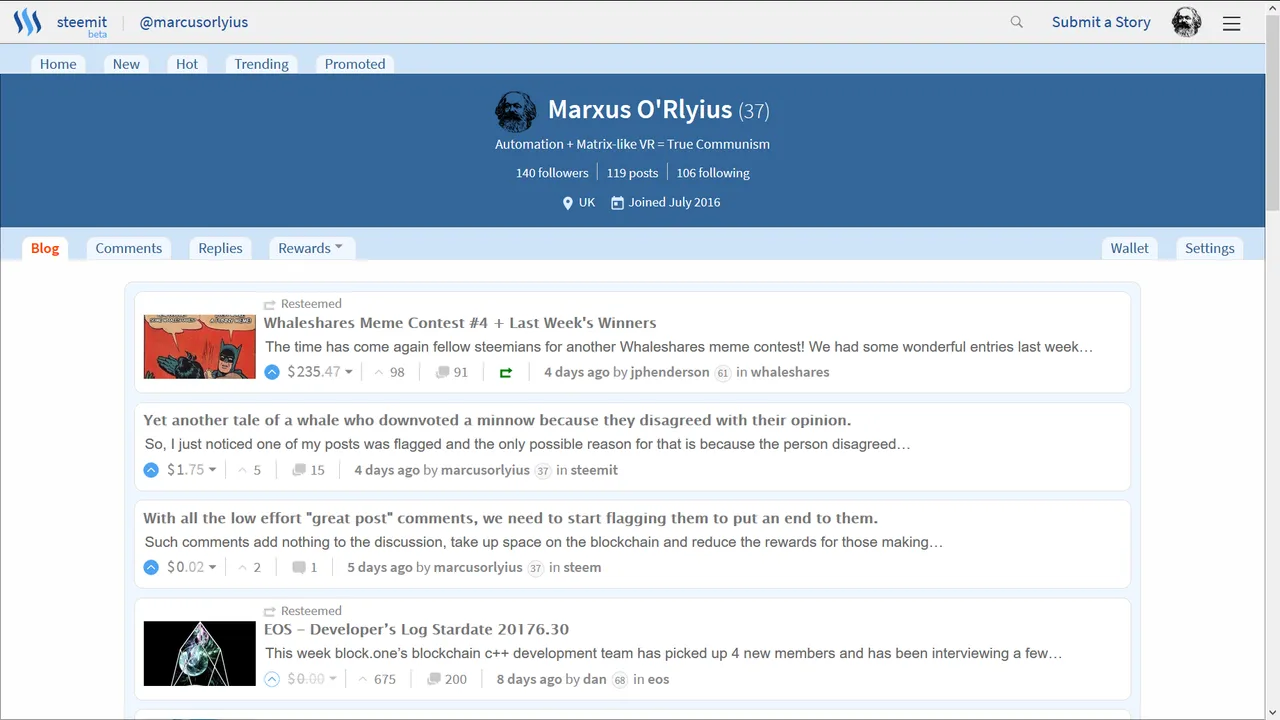Expand the $235.47 payout dropdown

coord(320,372)
